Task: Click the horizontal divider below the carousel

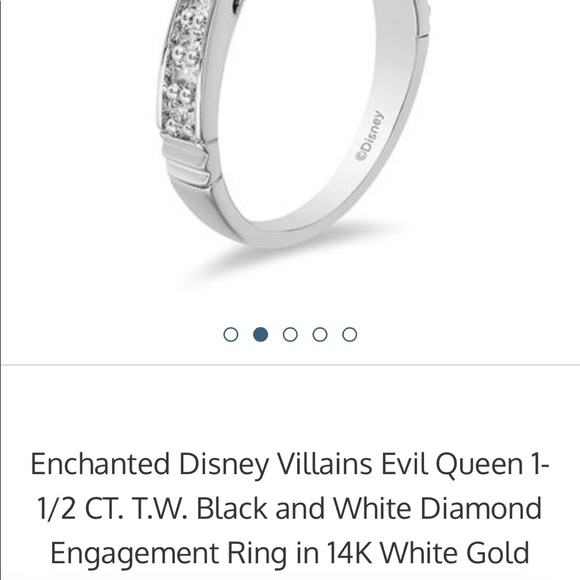Action: [291, 365]
